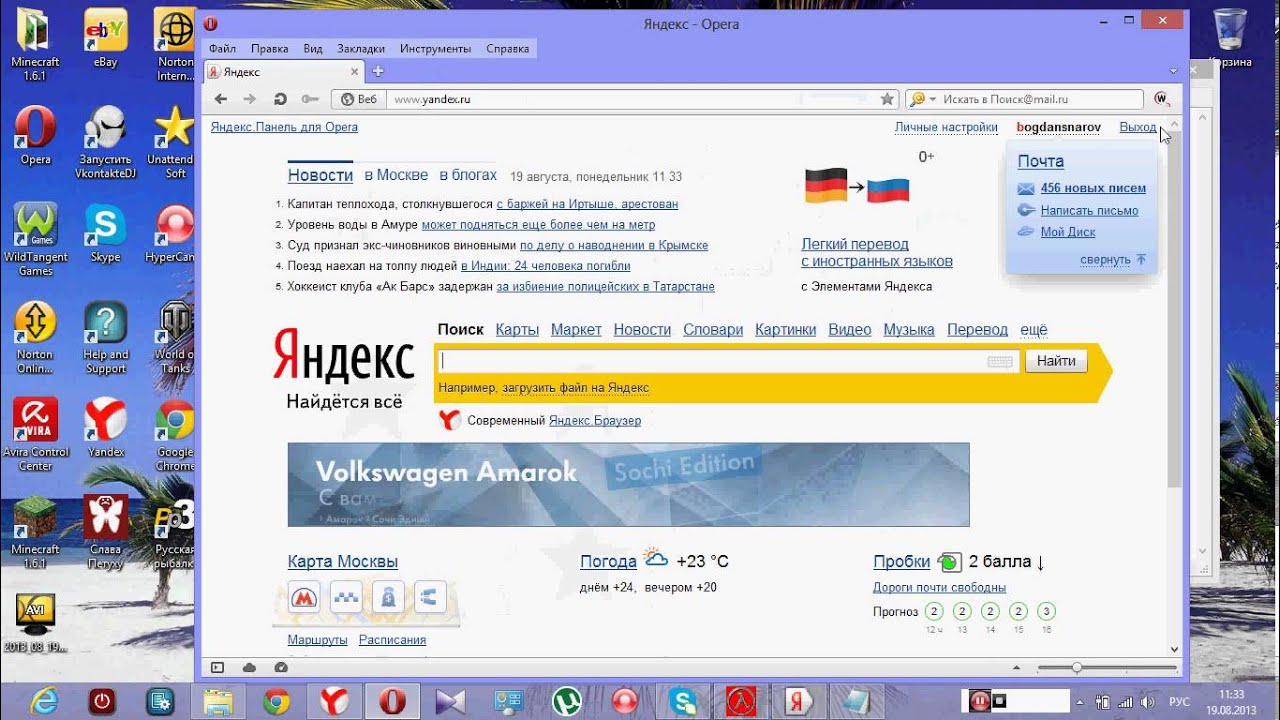Image resolution: width=1280 pixels, height=720 pixels.
Task: Open File Explorer from the taskbar
Action: (x=218, y=701)
